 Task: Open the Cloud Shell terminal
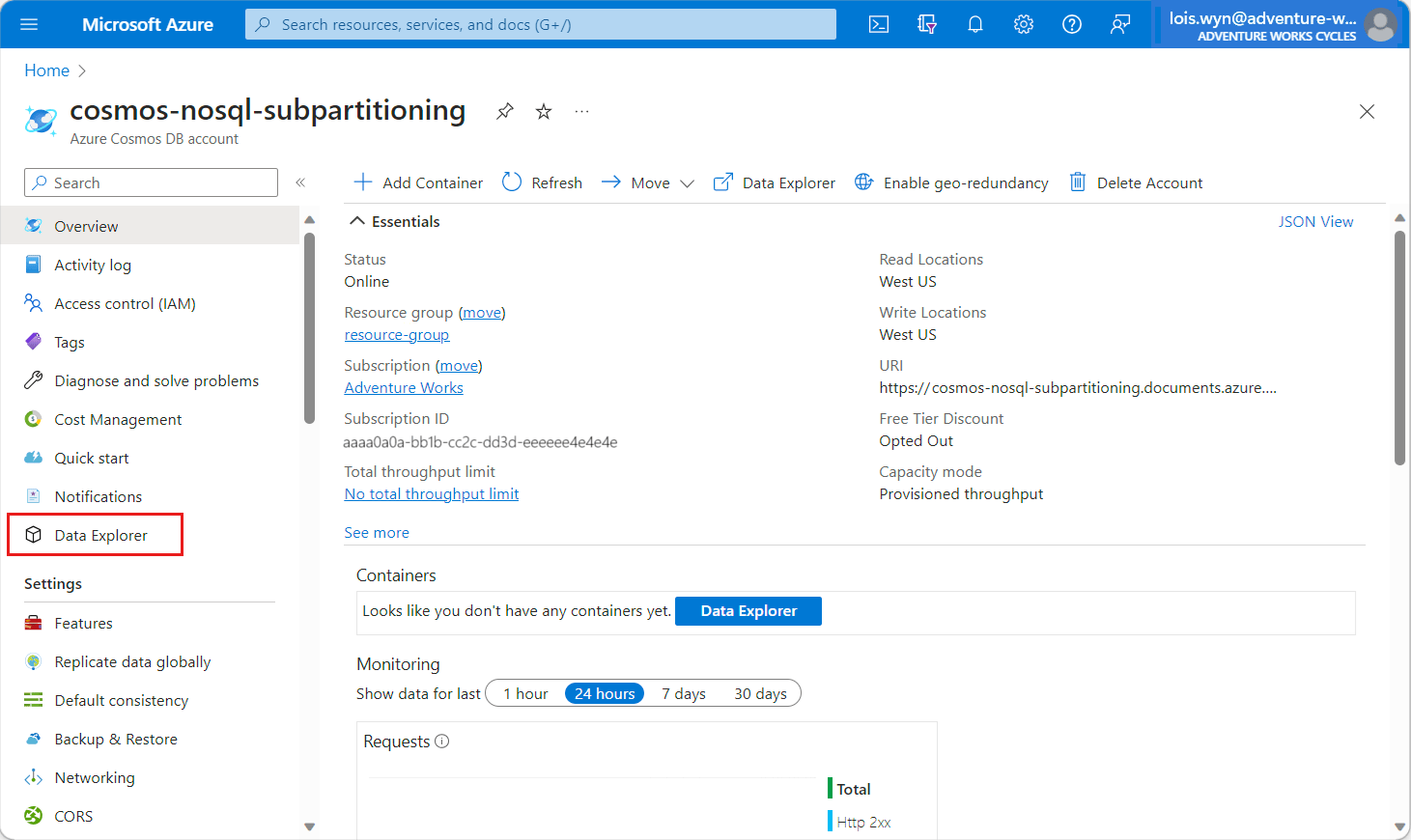point(878,24)
